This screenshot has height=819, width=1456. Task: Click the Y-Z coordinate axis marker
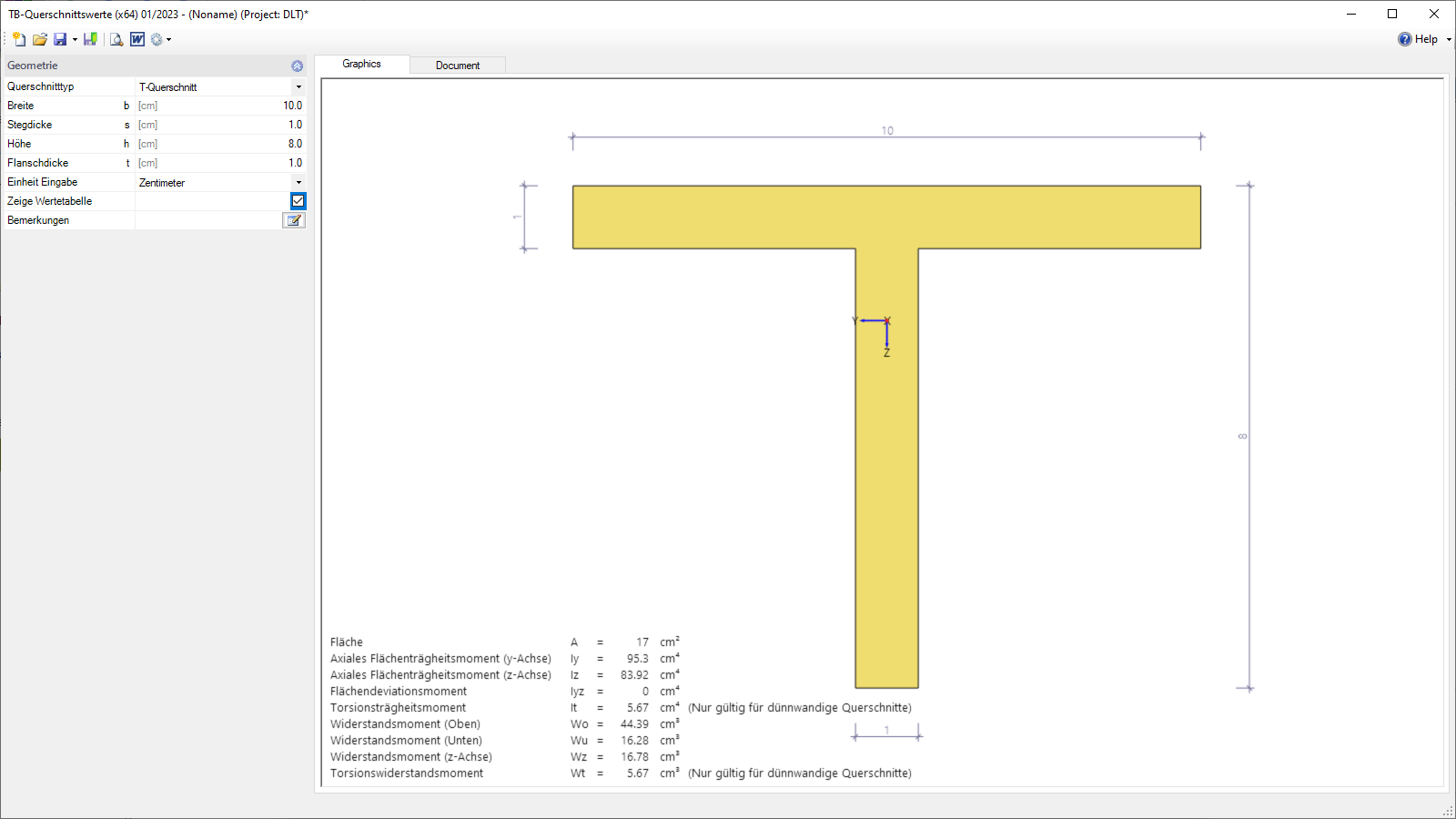[875, 335]
